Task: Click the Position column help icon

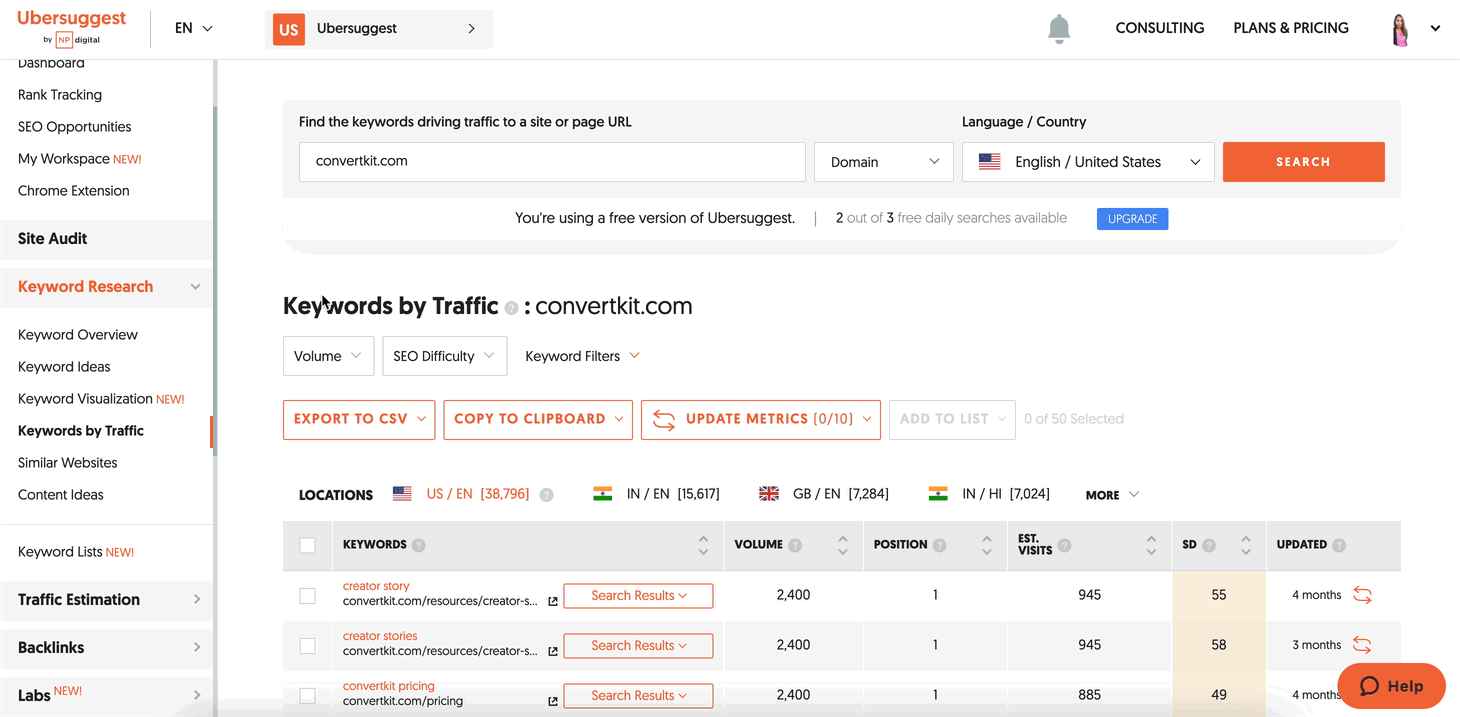Action: 940,546
